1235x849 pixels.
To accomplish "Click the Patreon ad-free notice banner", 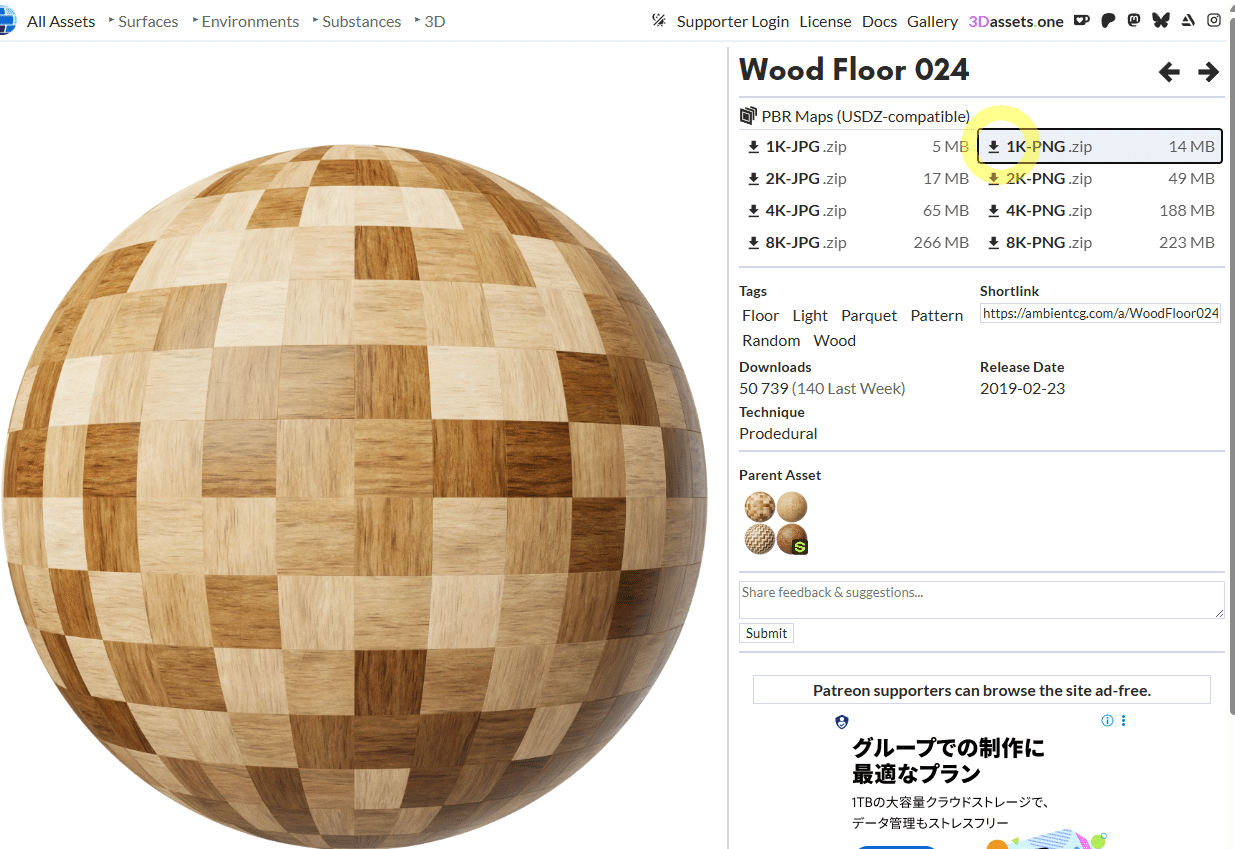I will [981, 690].
